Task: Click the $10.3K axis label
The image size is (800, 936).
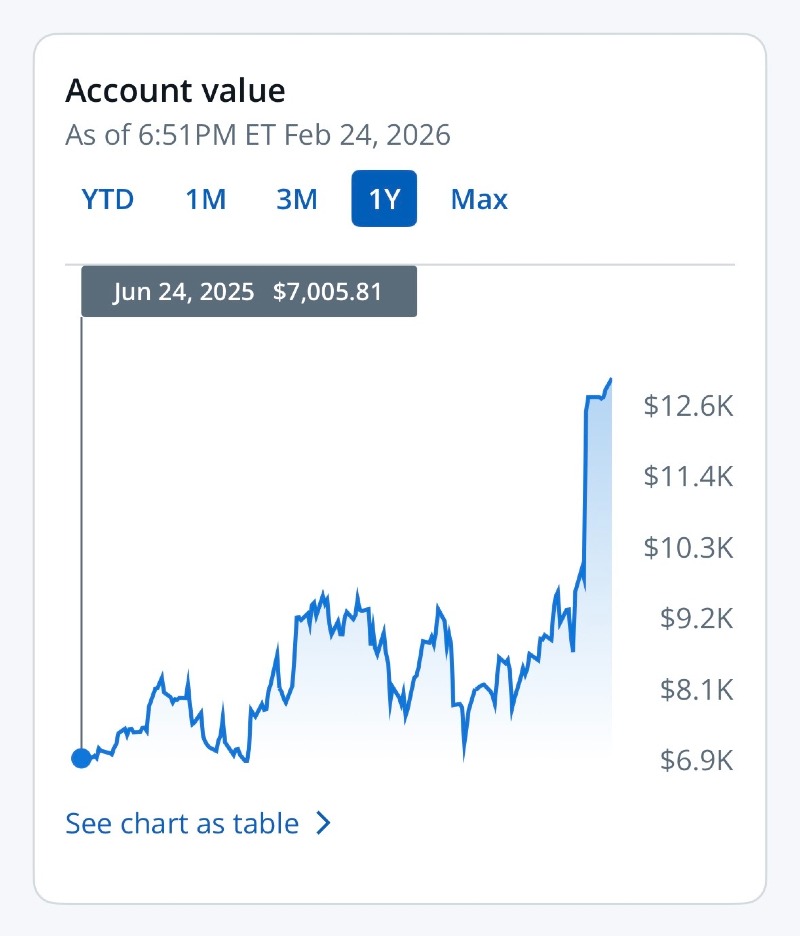Action: coord(688,548)
